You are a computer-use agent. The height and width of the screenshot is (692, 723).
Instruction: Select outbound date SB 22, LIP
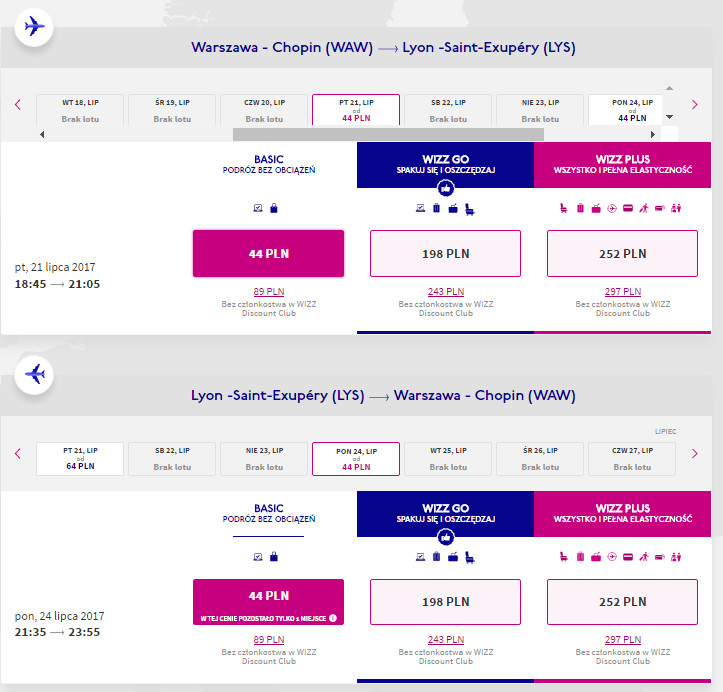point(448,110)
